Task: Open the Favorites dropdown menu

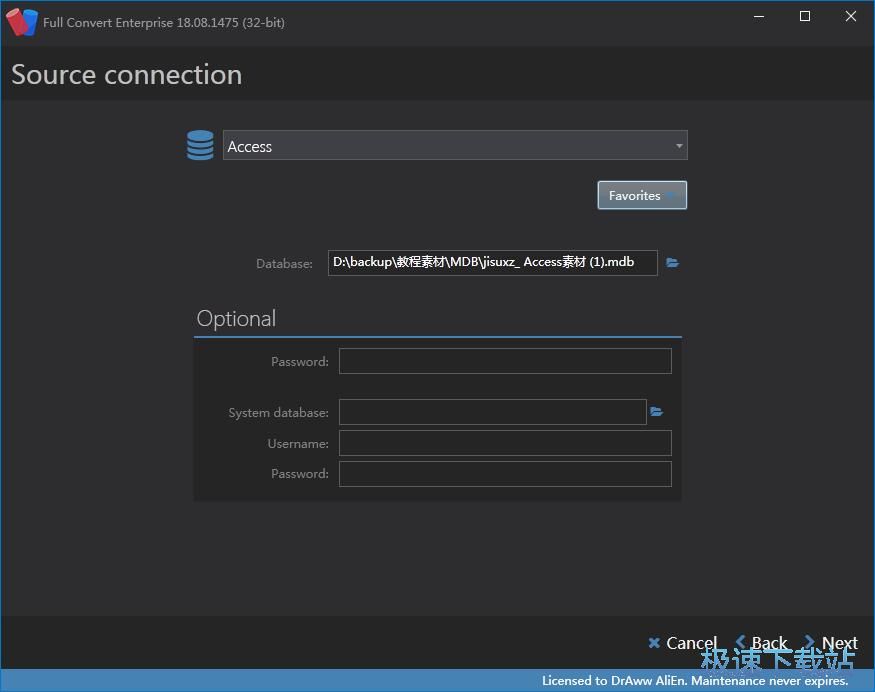Action: (x=642, y=196)
